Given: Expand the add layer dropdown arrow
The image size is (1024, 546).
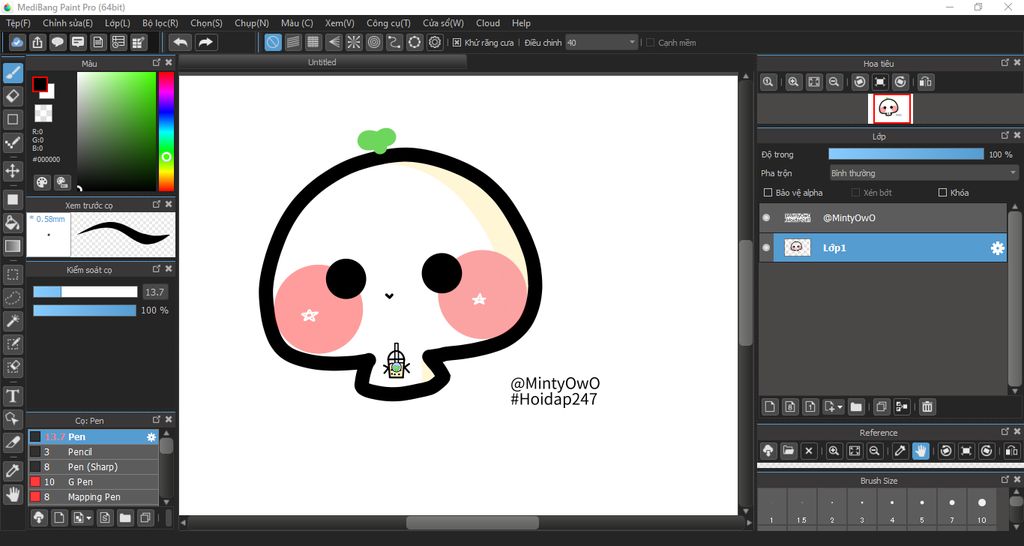Looking at the screenshot, I should (839, 407).
